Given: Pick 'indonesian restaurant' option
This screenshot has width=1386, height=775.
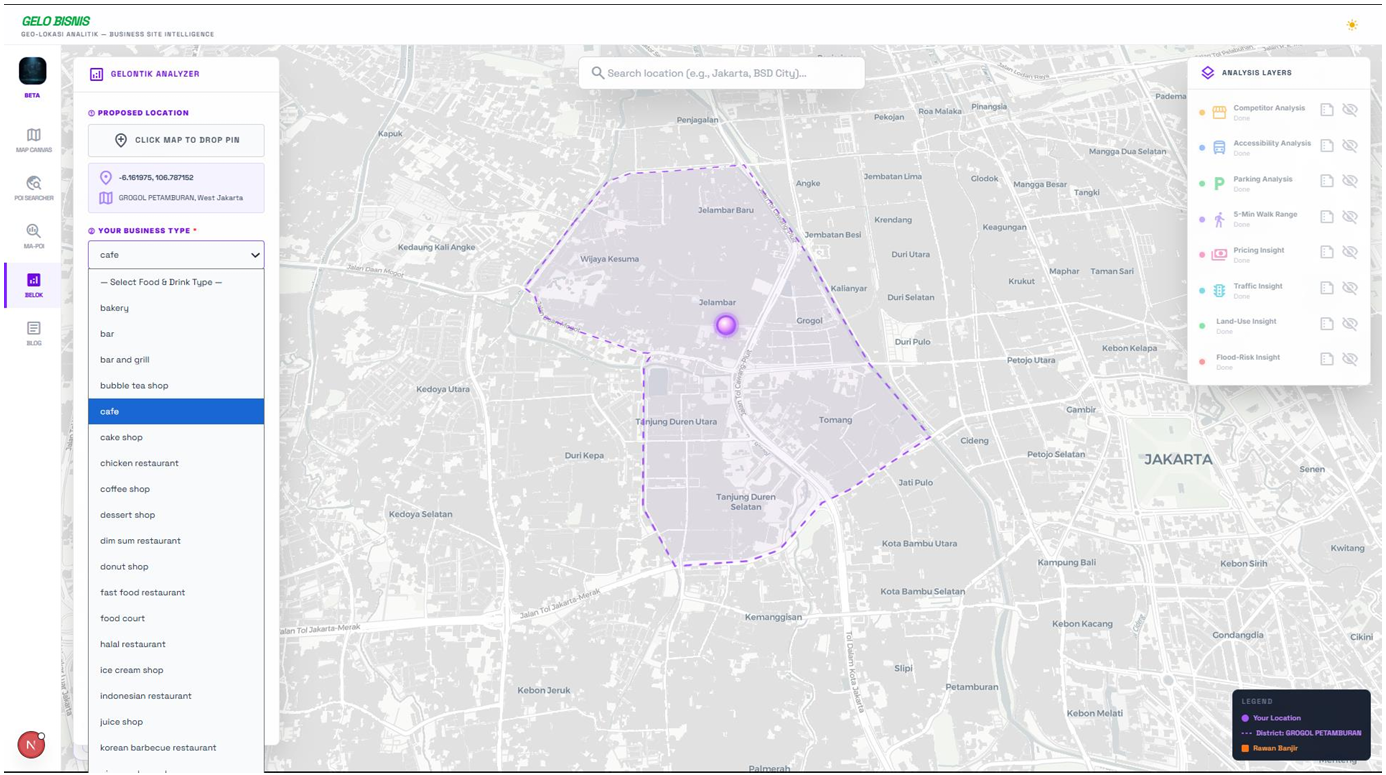Looking at the screenshot, I should (176, 696).
